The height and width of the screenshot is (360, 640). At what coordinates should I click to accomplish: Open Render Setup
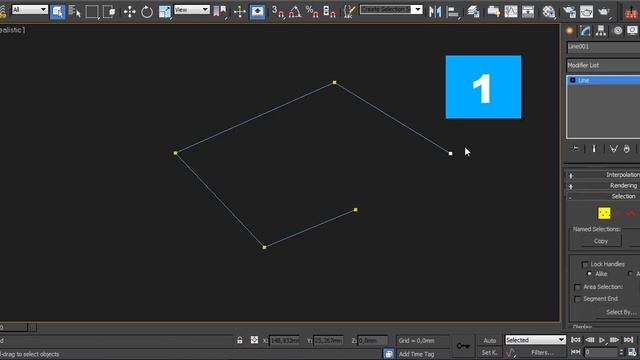(569, 11)
